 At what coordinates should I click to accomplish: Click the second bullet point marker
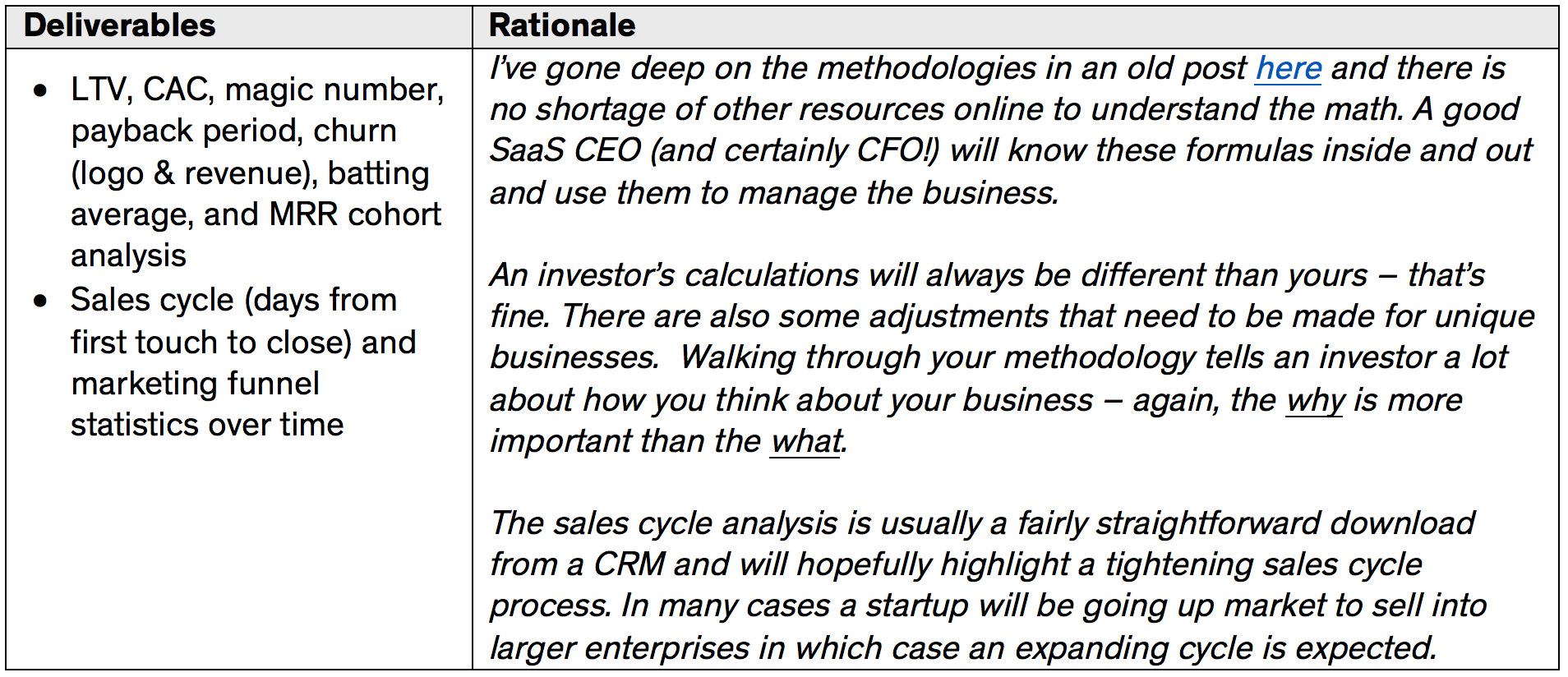coord(40,301)
